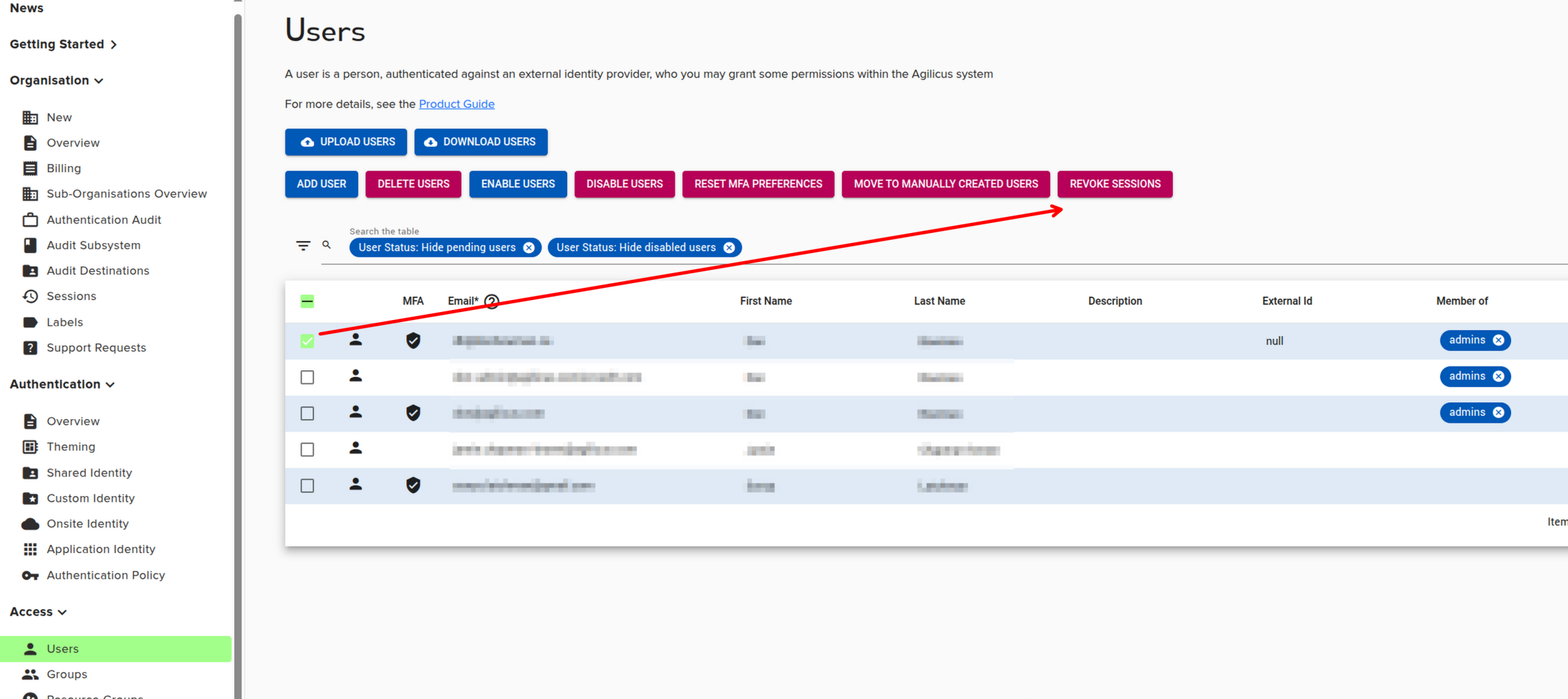This screenshot has height=699, width=1568.
Task: Toggle the select-all header checkbox
Action: pos(307,301)
